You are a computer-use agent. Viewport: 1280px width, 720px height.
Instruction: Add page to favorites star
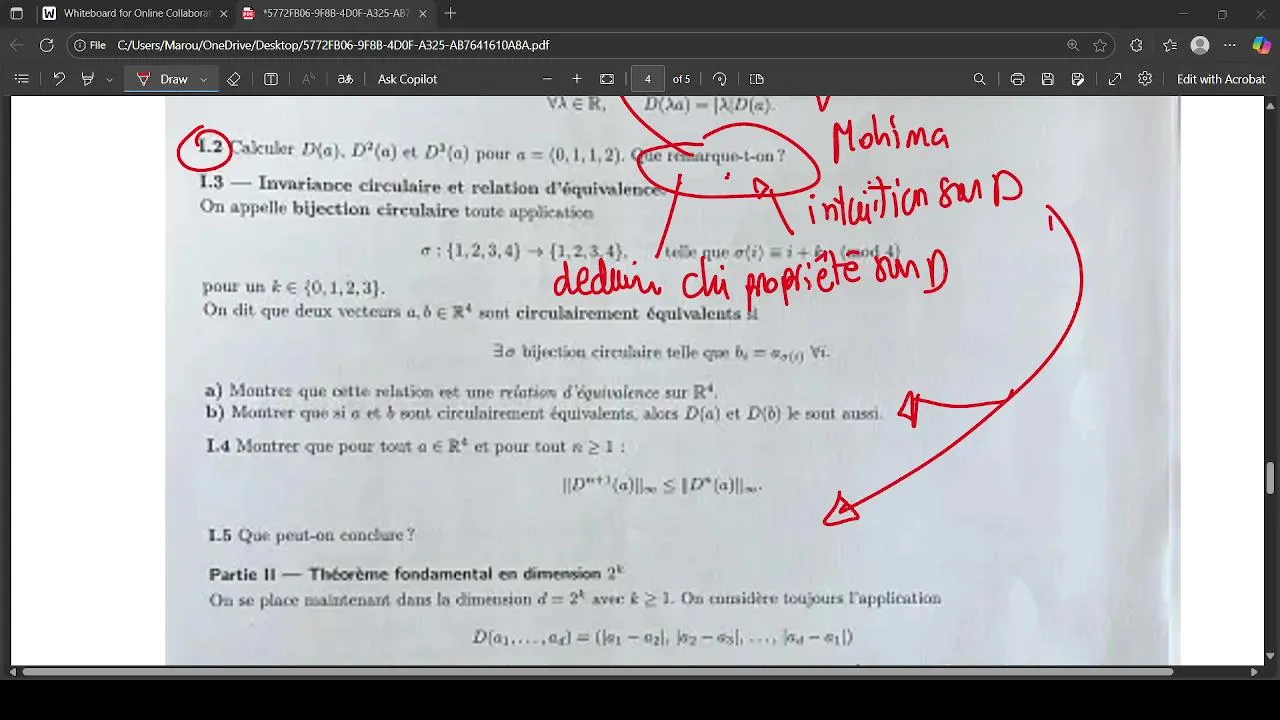point(1100,45)
